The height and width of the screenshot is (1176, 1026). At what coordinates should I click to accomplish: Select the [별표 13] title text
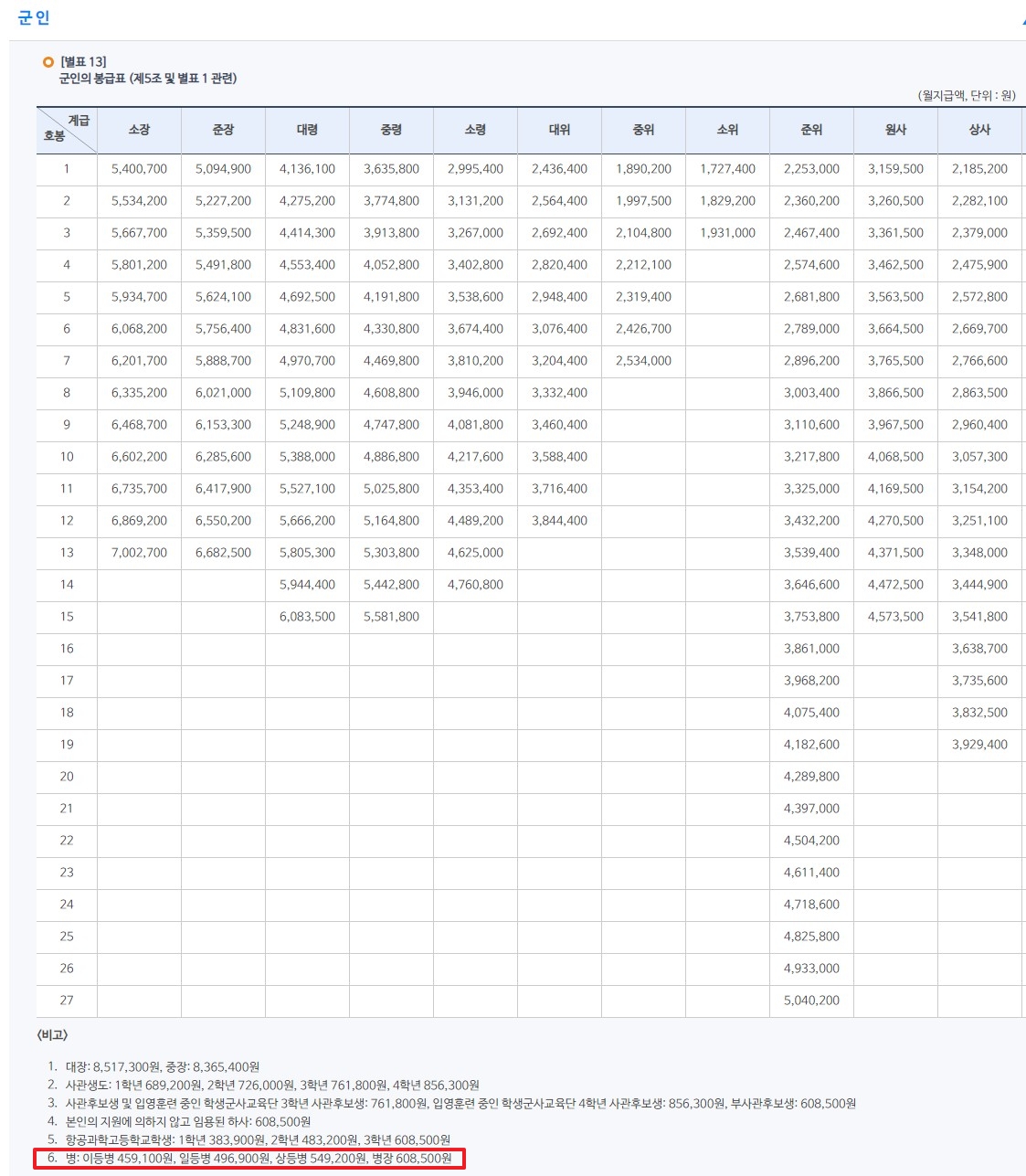[x=83, y=62]
